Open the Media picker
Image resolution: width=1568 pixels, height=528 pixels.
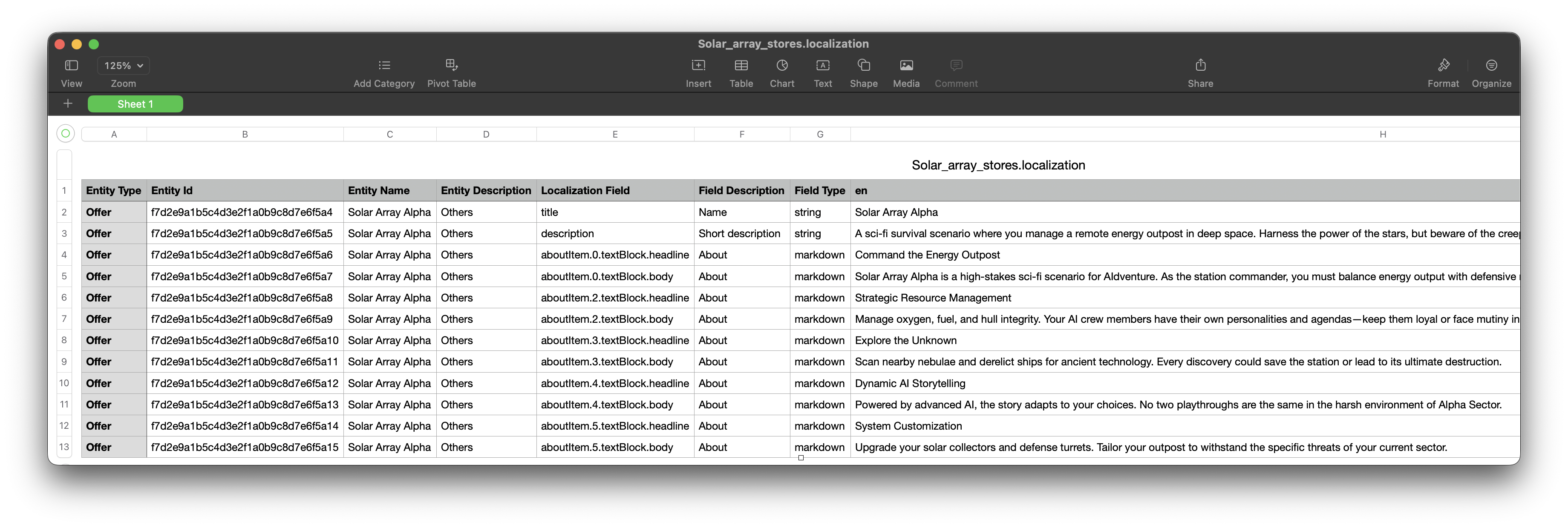[906, 65]
